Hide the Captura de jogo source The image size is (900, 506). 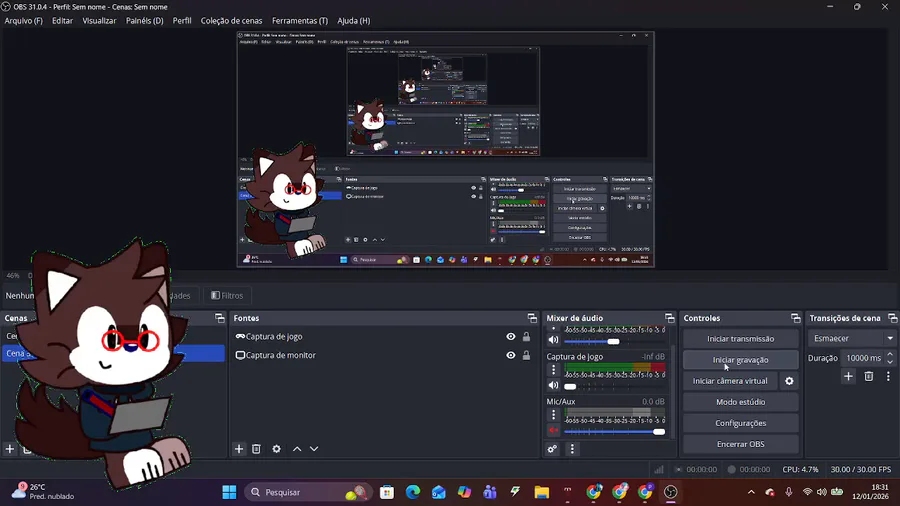510,337
